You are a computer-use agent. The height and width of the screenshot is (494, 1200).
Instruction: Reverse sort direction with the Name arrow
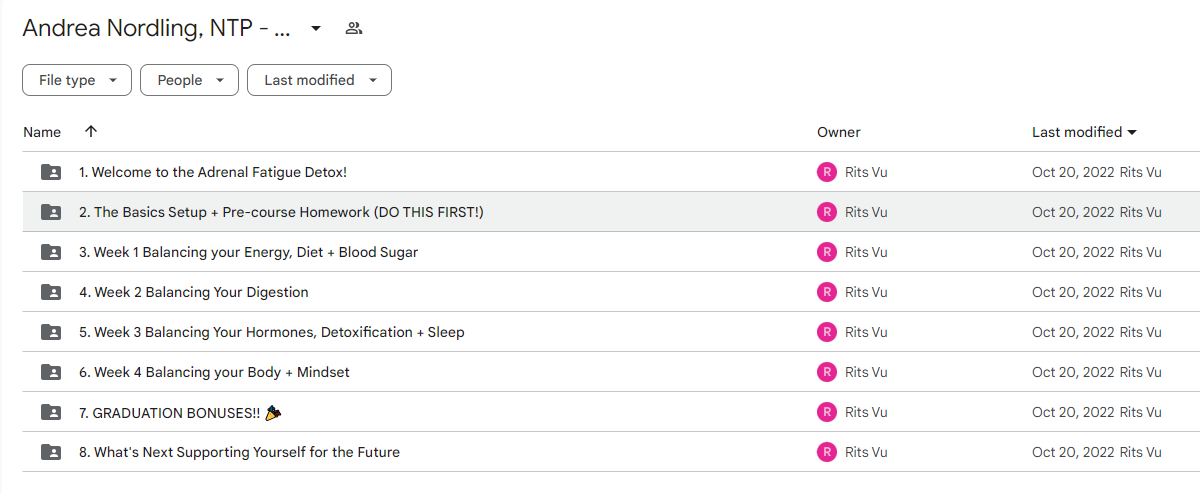tap(91, 132)
